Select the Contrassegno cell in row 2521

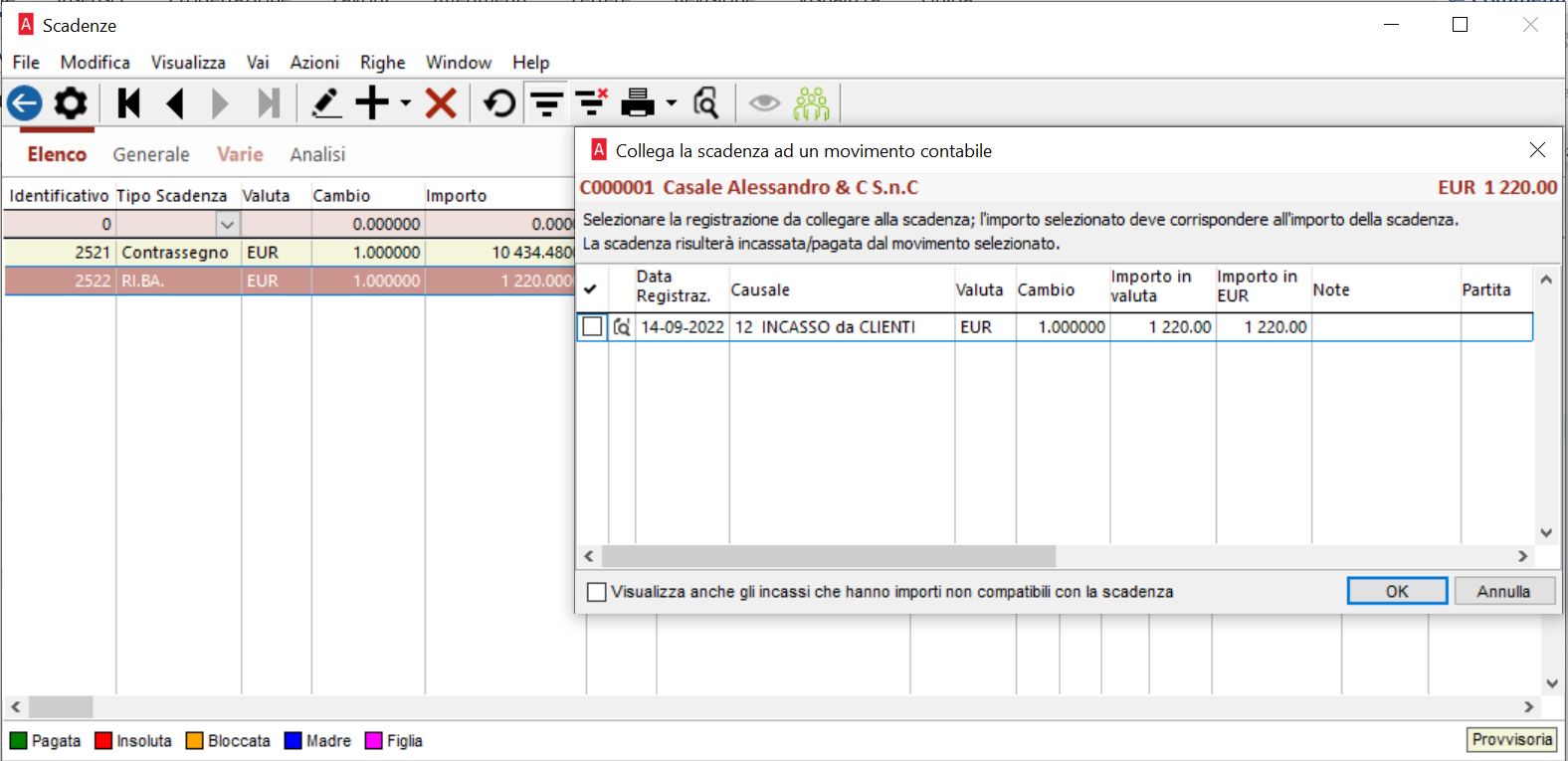pyautogui.click(x=178, y=253)
